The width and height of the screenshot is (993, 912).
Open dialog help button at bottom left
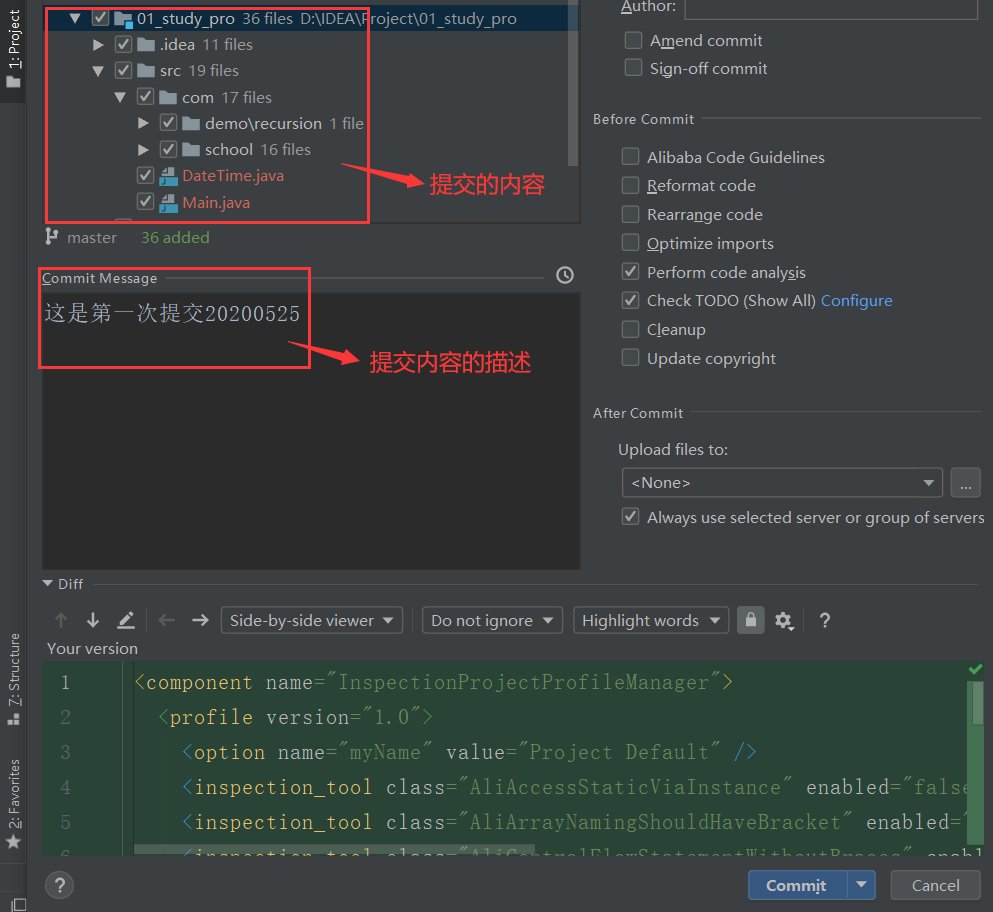pos(60,885)
